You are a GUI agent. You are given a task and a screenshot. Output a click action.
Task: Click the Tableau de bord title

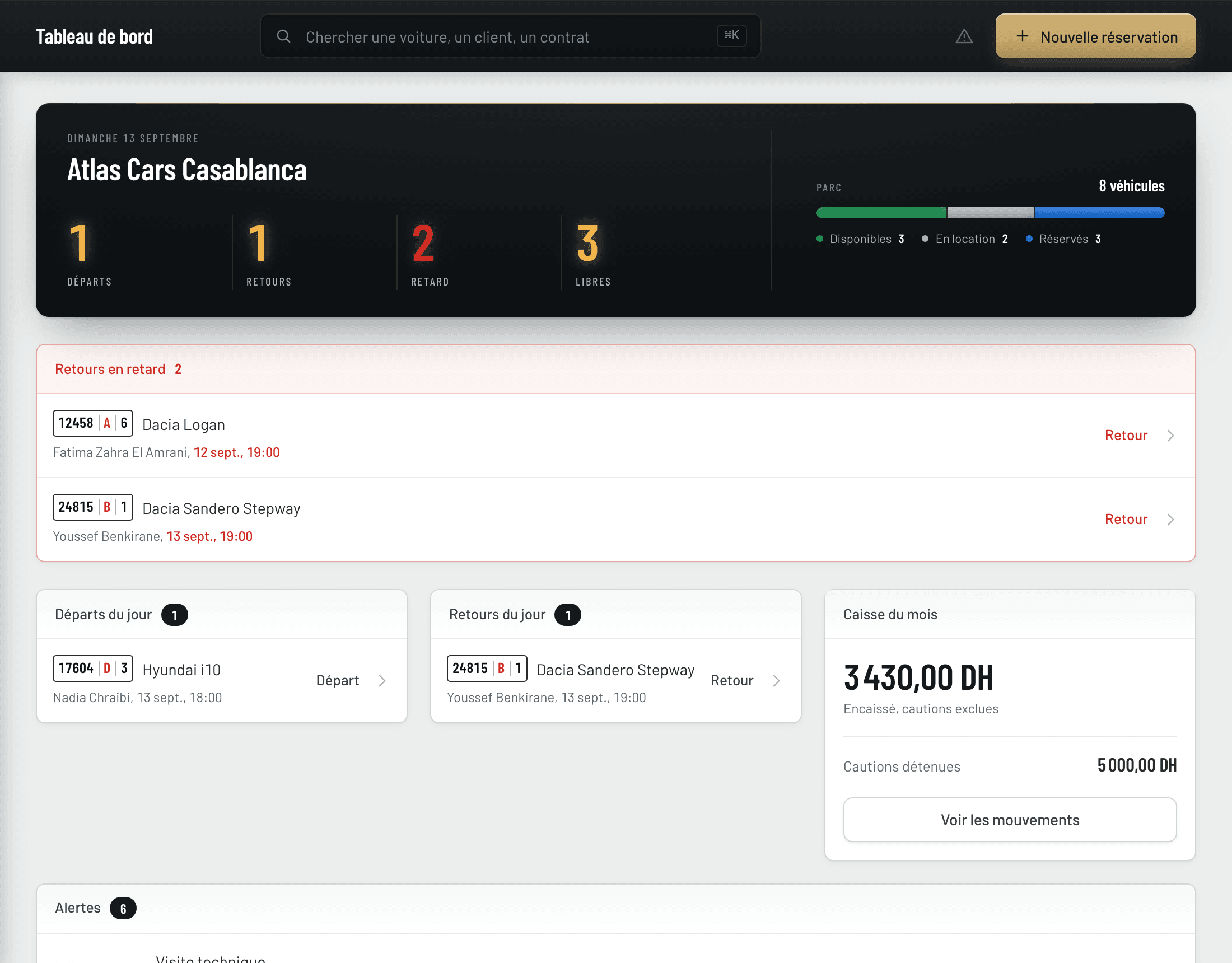point(94,36)
